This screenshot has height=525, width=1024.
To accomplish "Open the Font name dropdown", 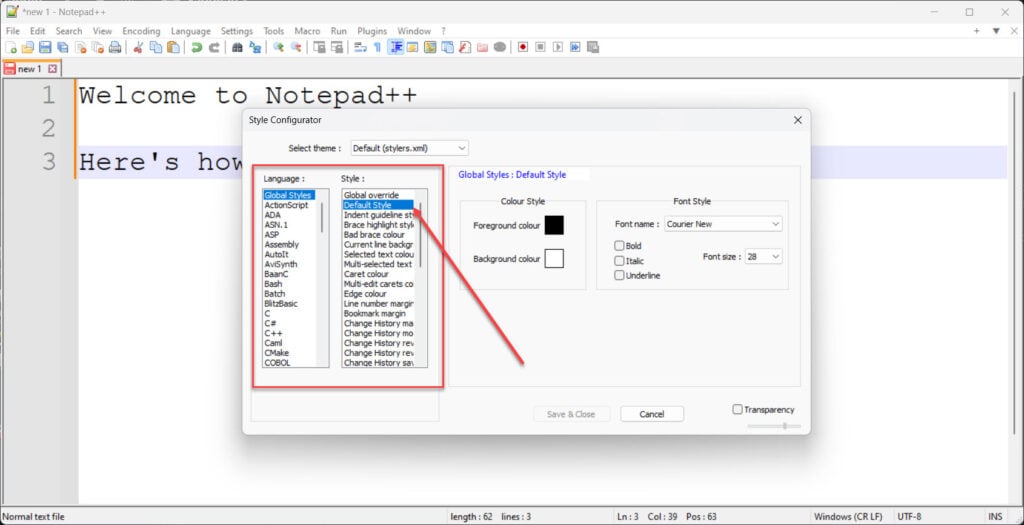I will click(x=723, y=224).
